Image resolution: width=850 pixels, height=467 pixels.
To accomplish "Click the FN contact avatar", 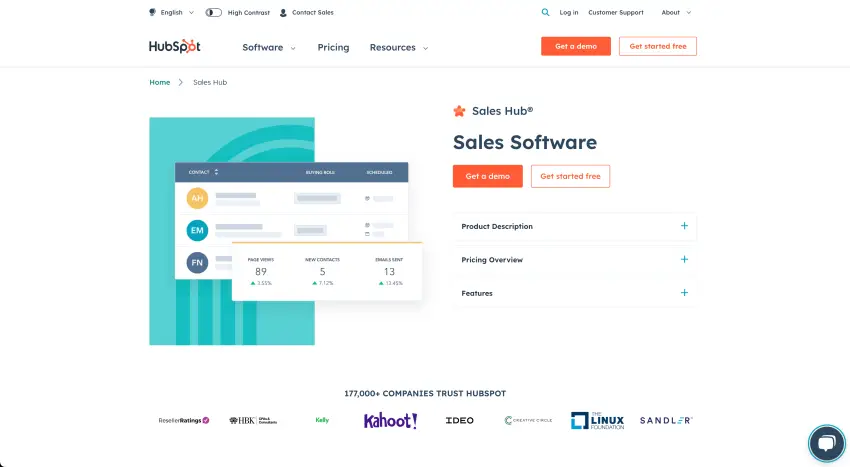I will pyautogui.click(x=197, y=263).
